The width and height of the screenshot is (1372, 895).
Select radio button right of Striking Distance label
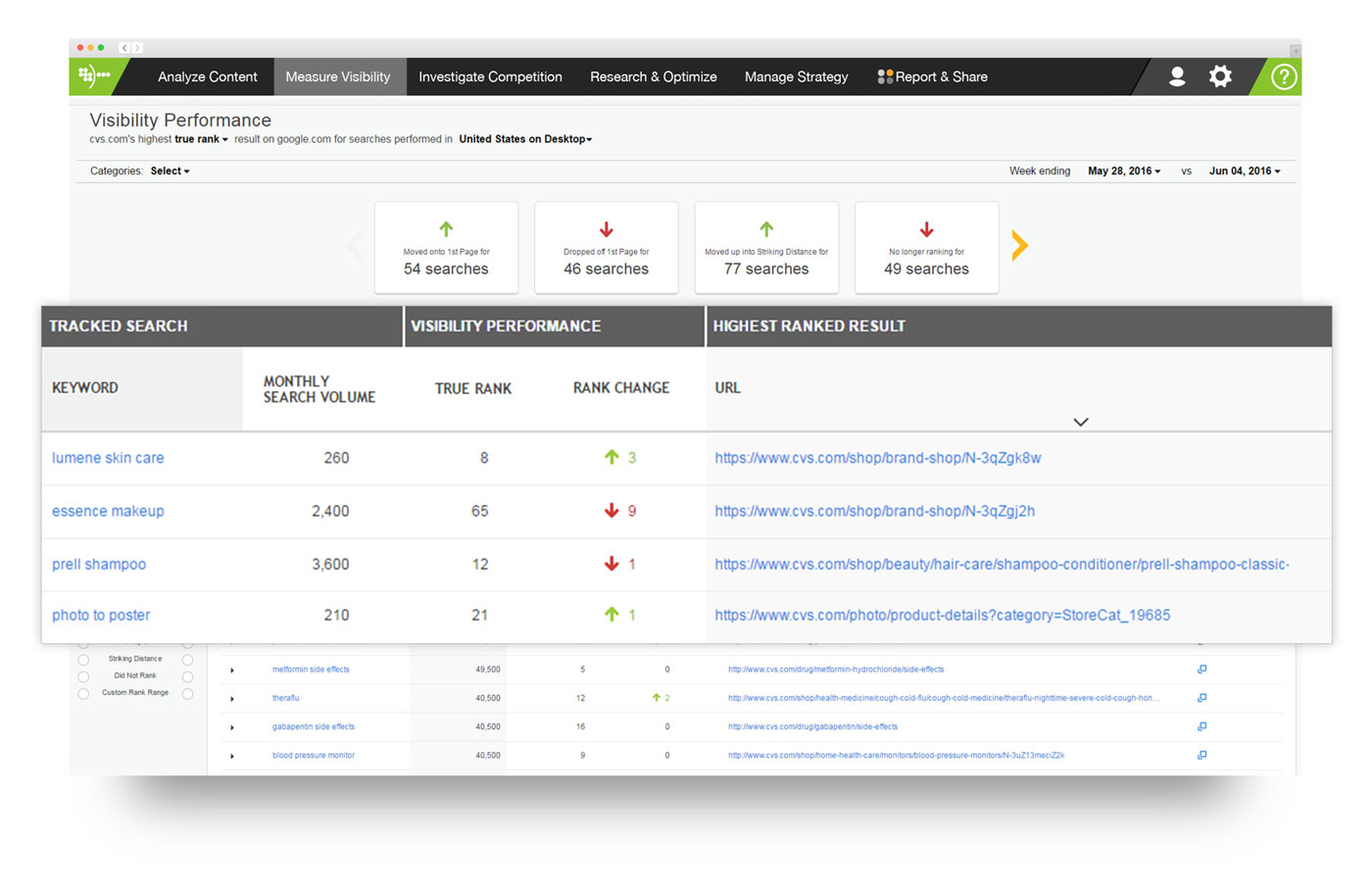click(x=187, y=660)
